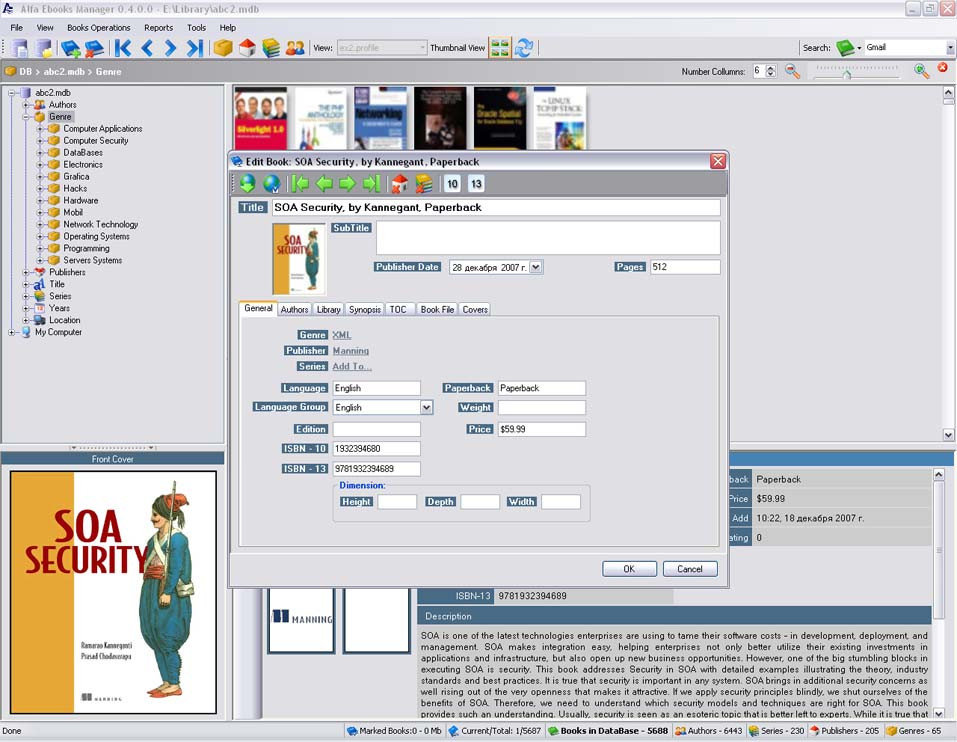
Task: Click the OK button
Action: pyautogui.click(x=629, y=569)
